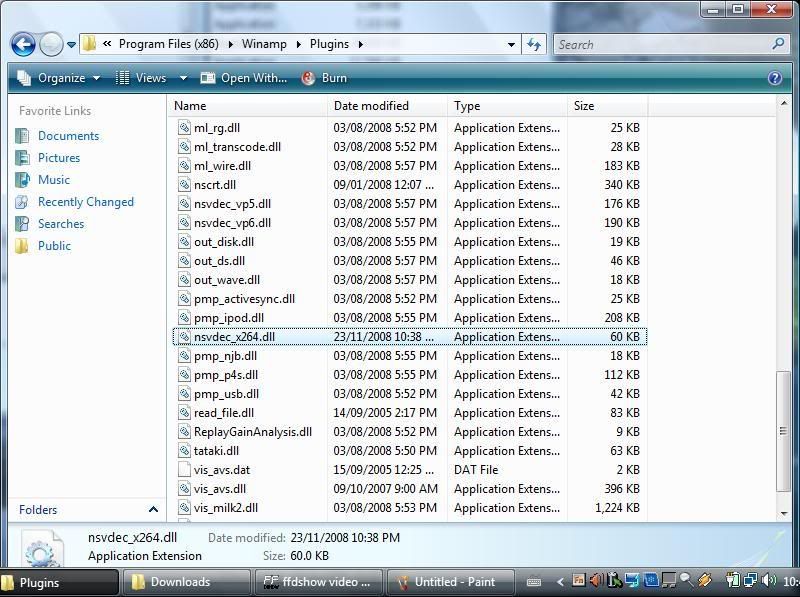Select pmp_usb.dll file icon

tap(184, 394)
